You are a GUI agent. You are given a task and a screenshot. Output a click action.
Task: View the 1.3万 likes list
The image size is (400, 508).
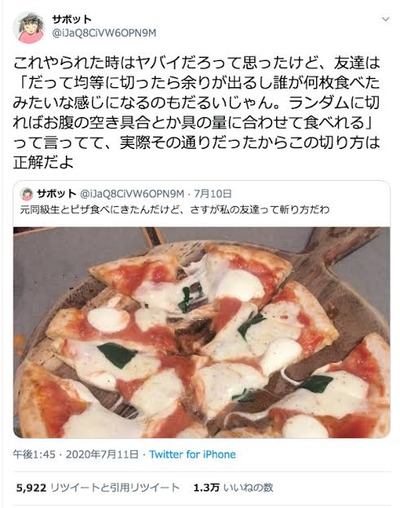click(233, 488)
